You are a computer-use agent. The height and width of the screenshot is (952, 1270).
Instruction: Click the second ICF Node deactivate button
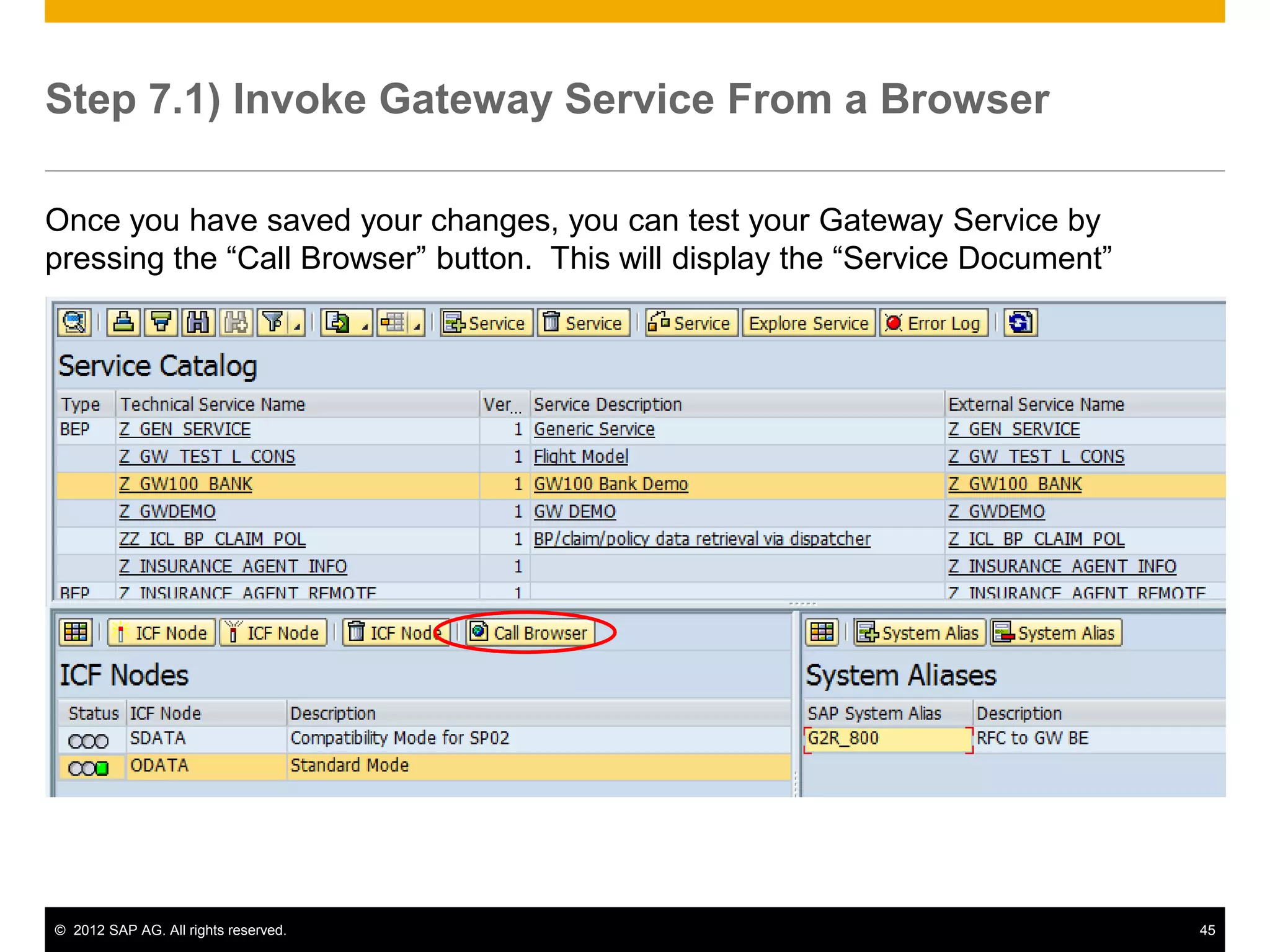[x=273, y=632]
